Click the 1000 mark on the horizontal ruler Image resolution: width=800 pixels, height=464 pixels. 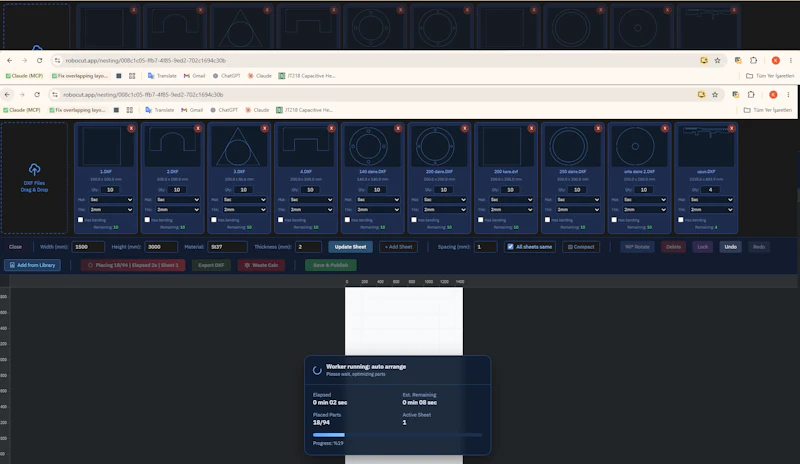tap(429, 282)
